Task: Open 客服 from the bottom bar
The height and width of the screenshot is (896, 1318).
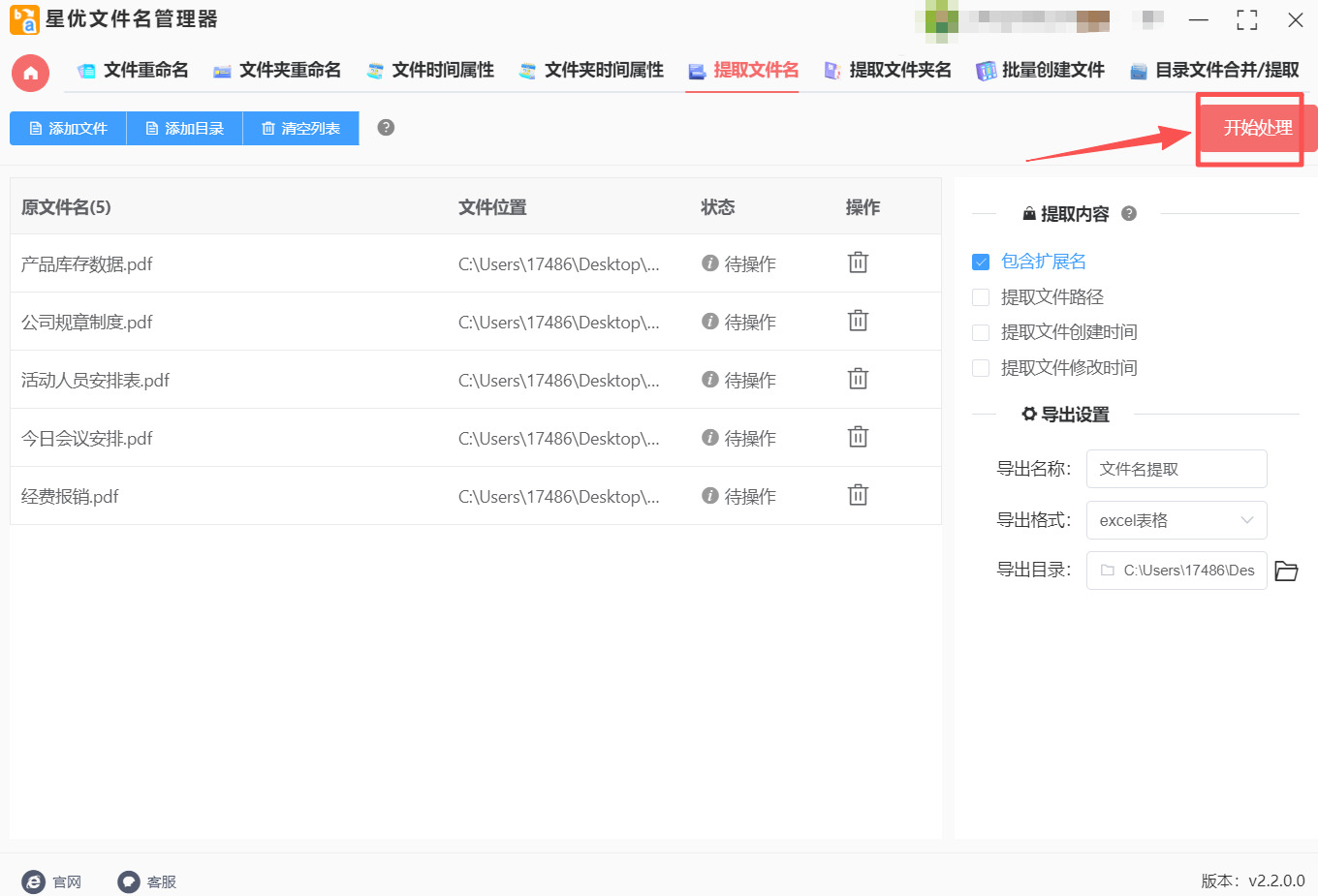Action: 127,881
